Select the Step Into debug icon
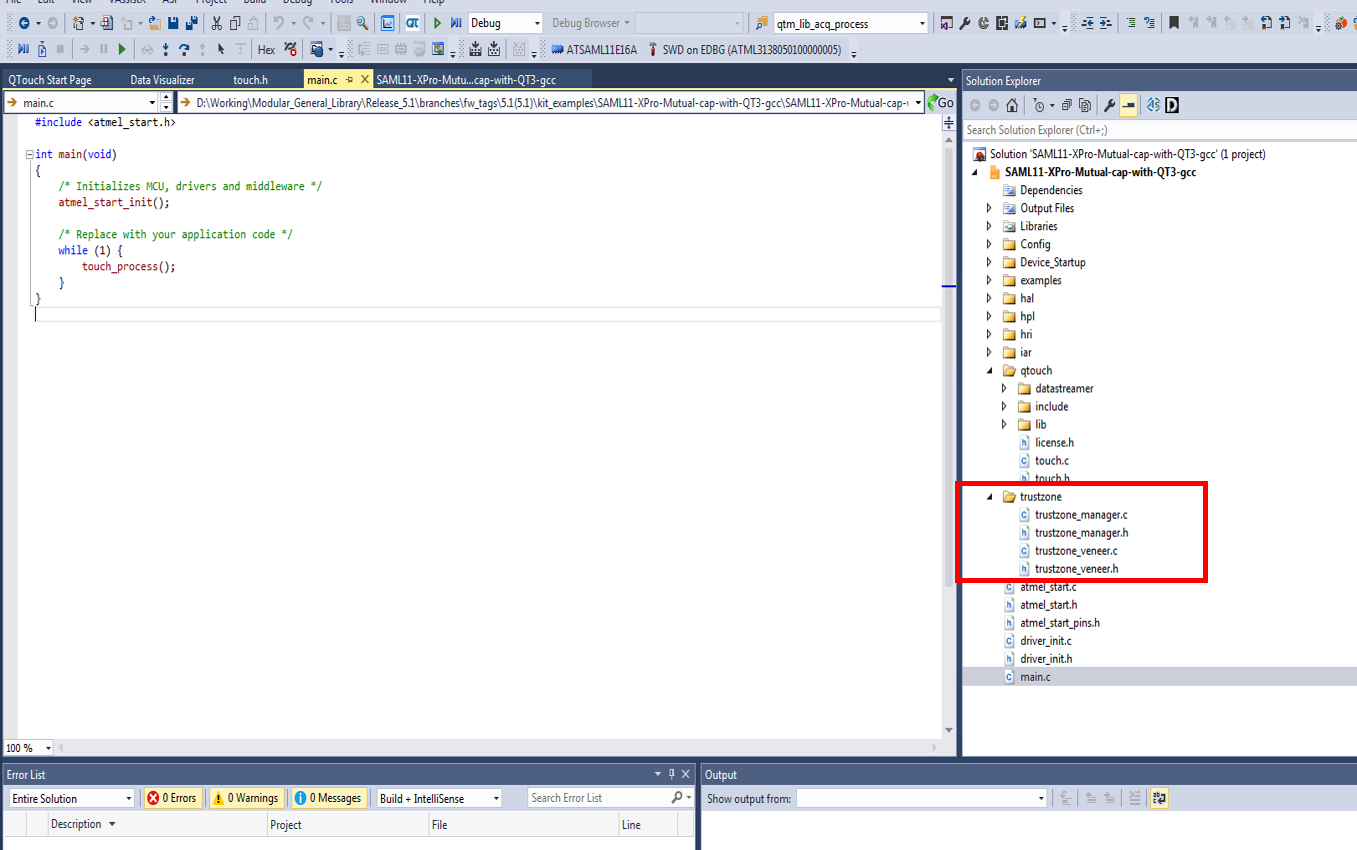1357x850 pixels. coord(165,49)
